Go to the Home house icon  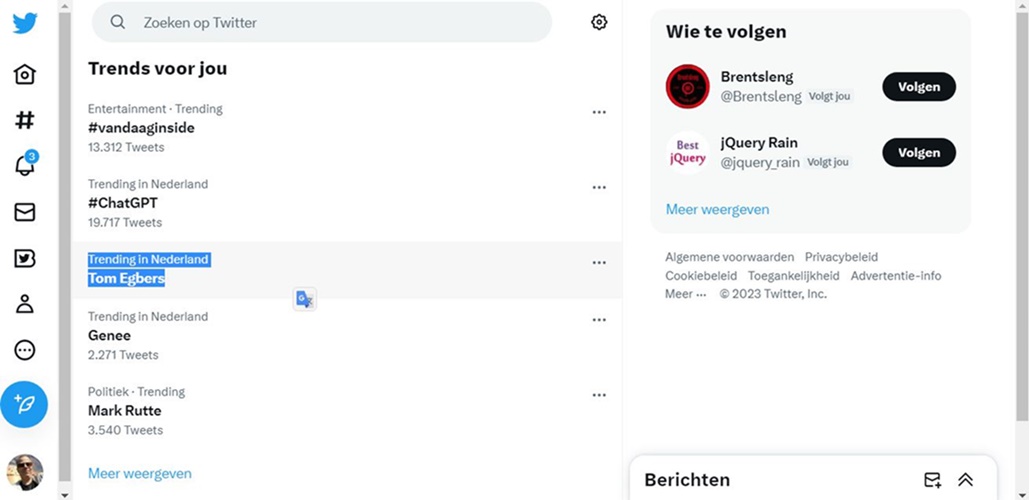click(25, 74)
